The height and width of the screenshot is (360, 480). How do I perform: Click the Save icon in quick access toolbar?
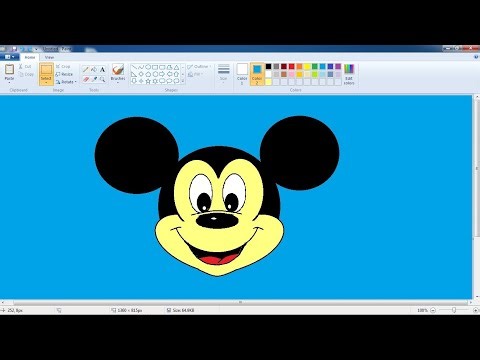click(x=14, y=49)
